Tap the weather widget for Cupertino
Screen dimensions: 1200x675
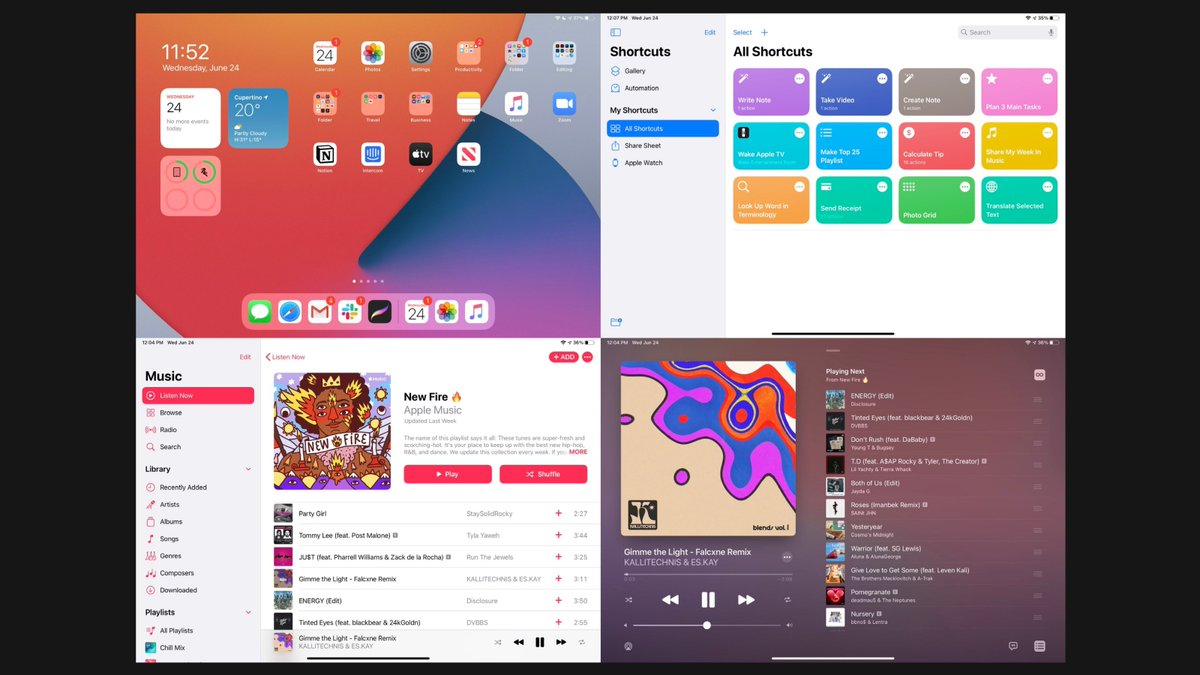pyautogui.click(x=258, y=118)
